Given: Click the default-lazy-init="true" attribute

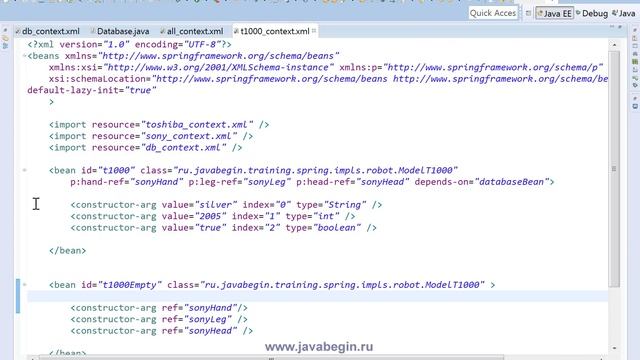Looking at the screenshot, I should pyautogui.click(x=92, y=90).
